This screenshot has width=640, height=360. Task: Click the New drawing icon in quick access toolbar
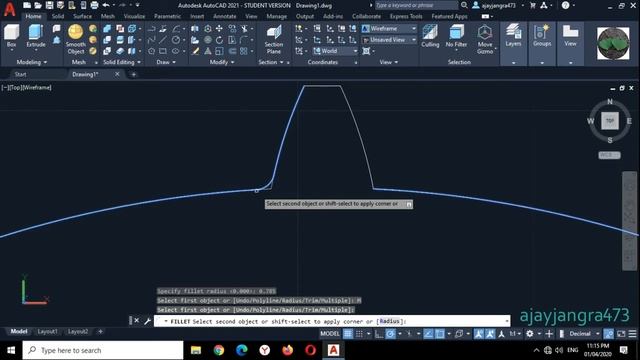pos(27,5)
